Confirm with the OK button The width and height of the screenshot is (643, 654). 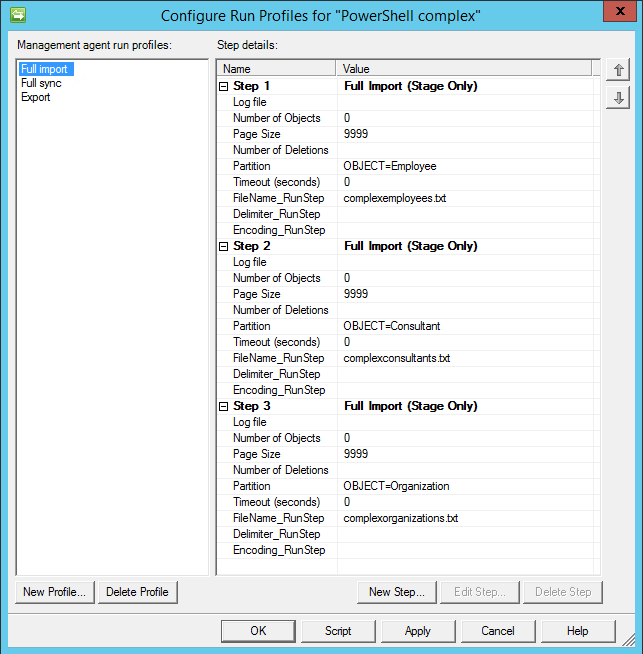(258, 631)
